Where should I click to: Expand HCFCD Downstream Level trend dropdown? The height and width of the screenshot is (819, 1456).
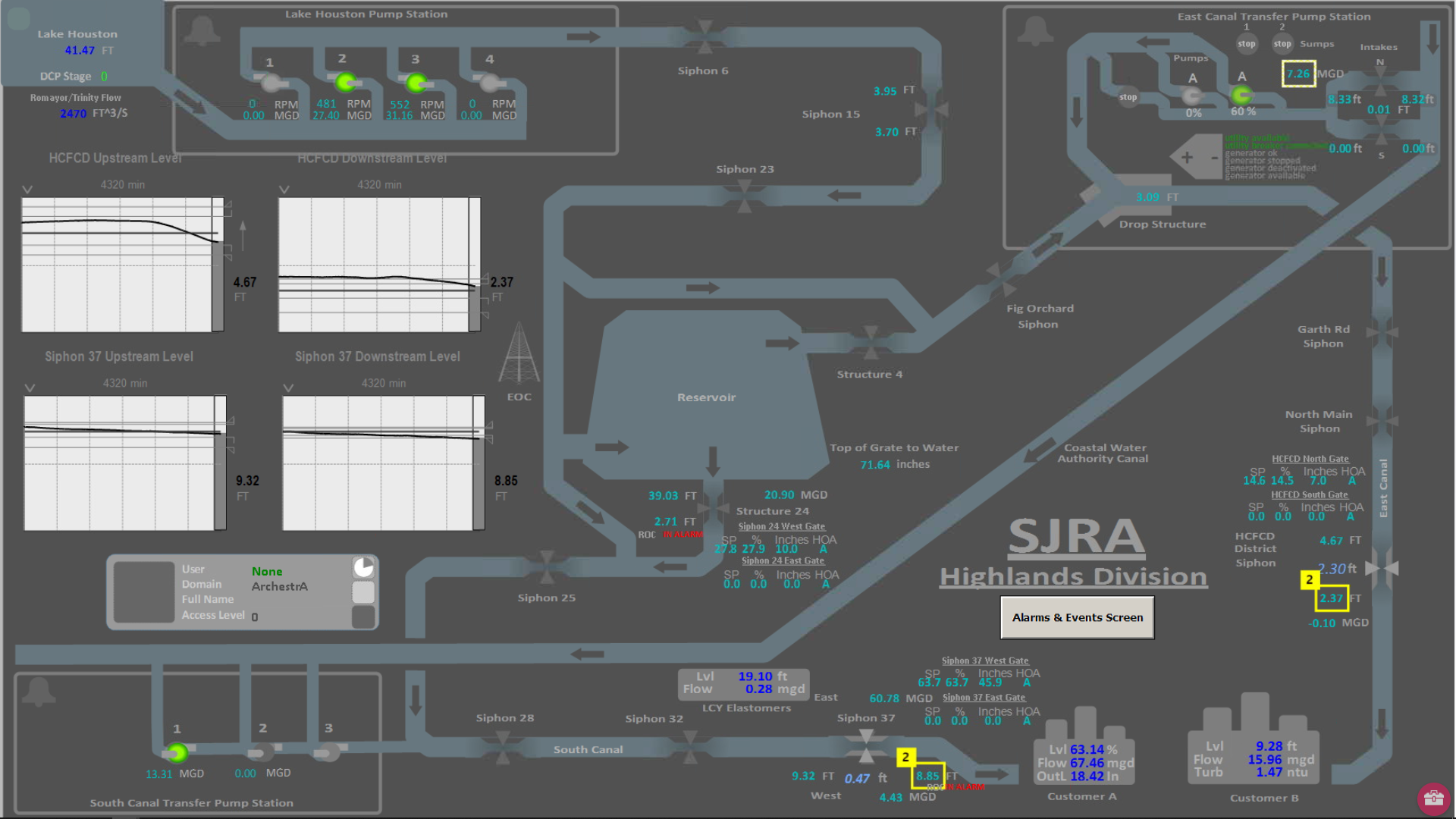click(284, 189)
